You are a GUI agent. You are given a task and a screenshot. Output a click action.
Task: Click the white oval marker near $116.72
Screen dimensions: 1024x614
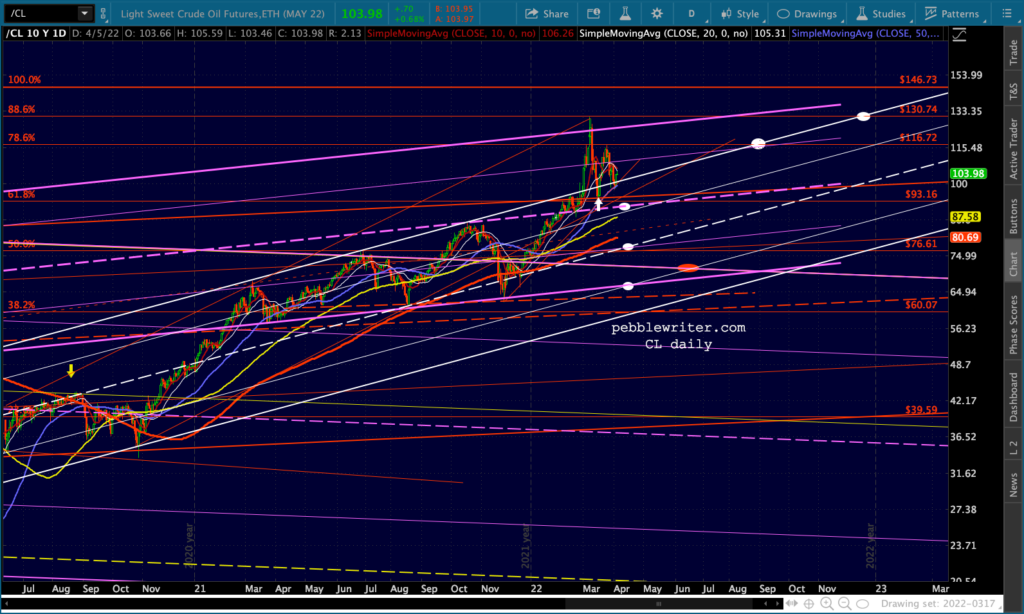[758, 143]
